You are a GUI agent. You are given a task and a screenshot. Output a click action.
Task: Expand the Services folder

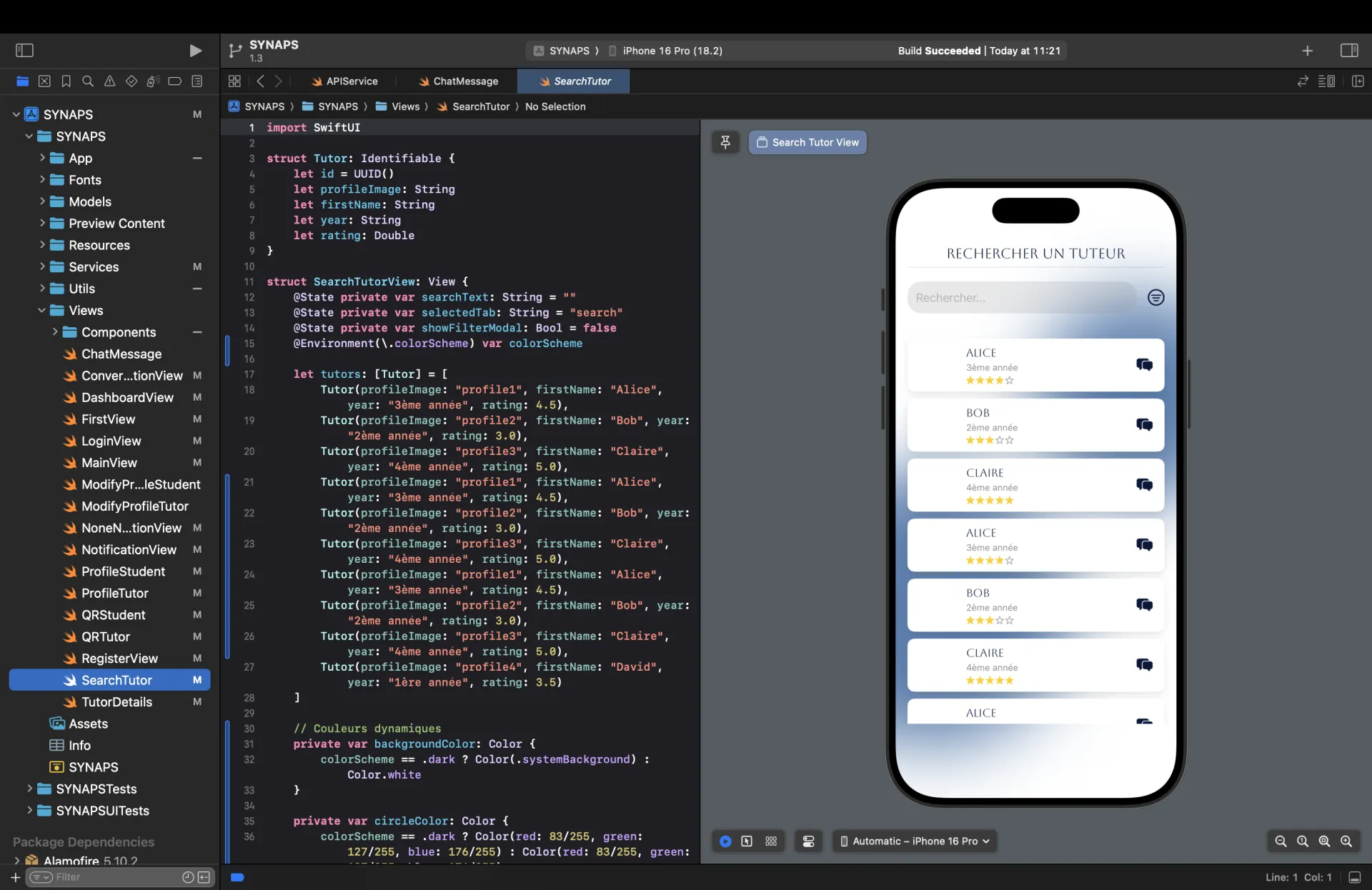[42, 266]
